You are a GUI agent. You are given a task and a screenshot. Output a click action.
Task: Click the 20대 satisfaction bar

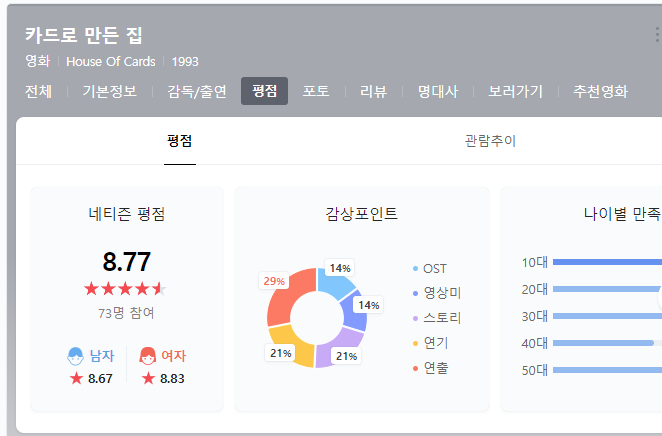point(607,289)
